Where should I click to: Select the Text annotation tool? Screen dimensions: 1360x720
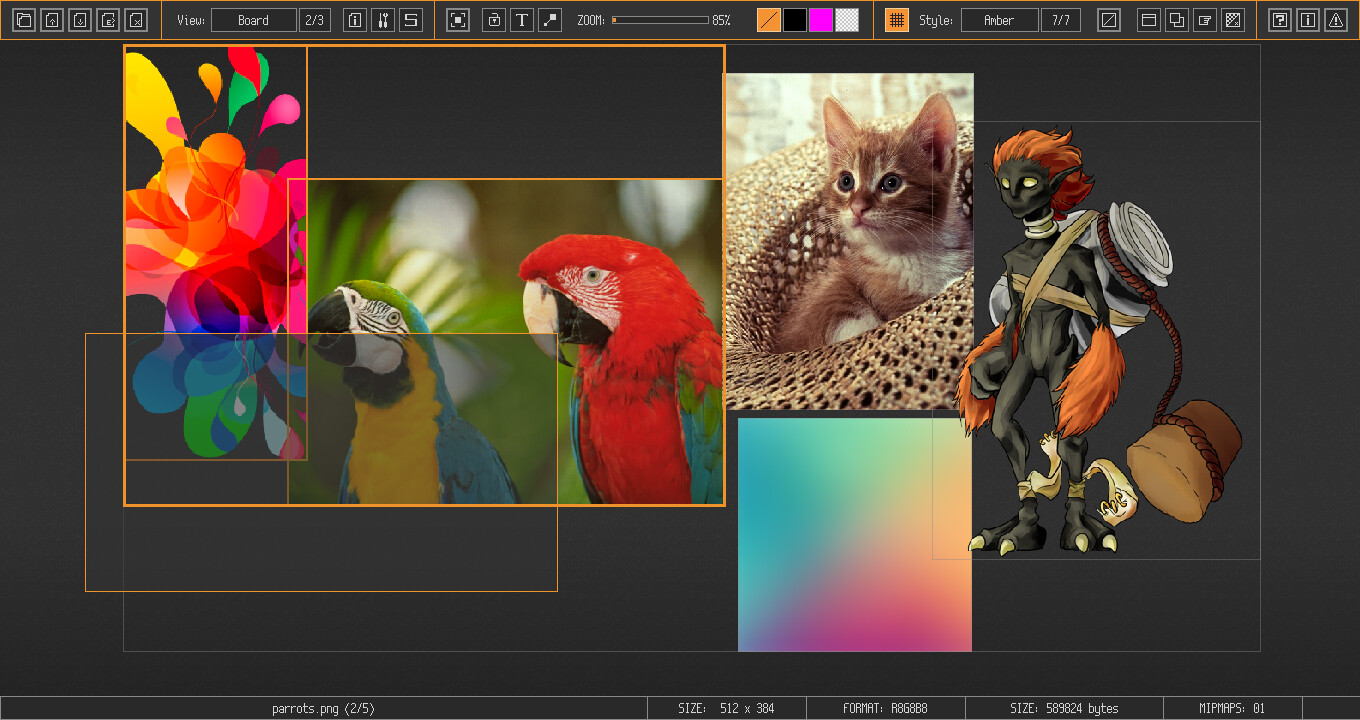point(521,19)
